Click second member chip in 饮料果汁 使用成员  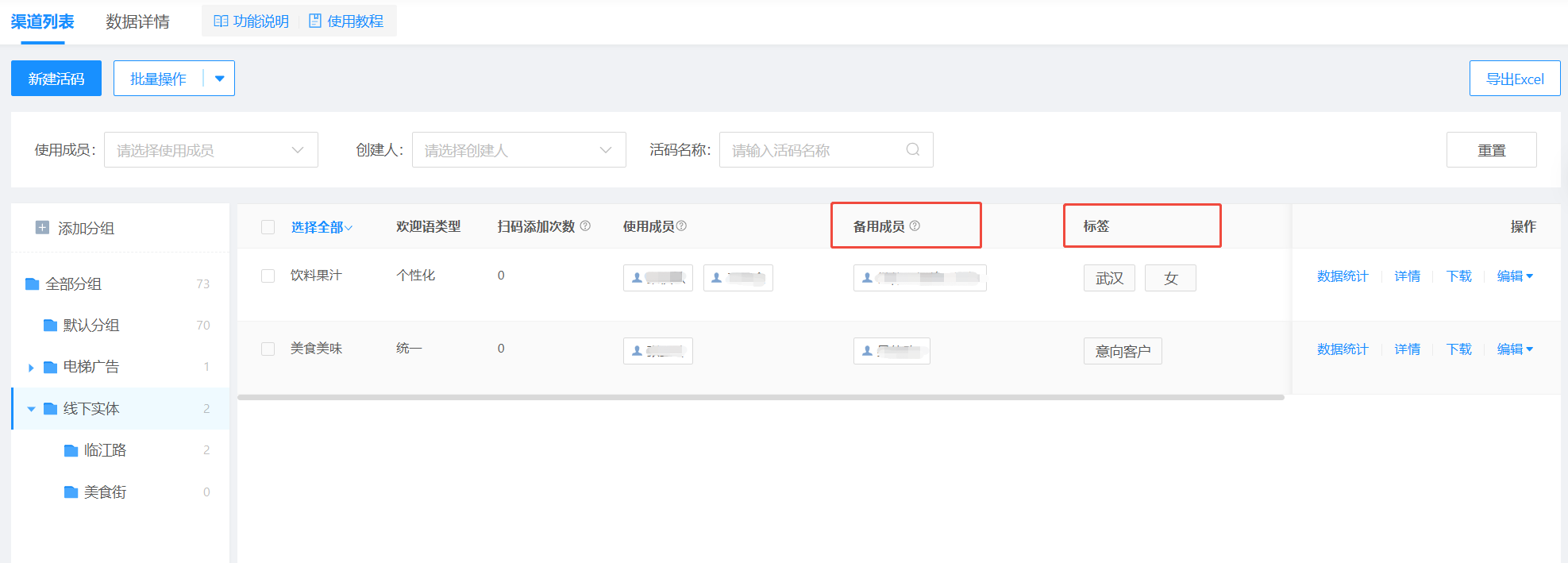tap(738, 278)
